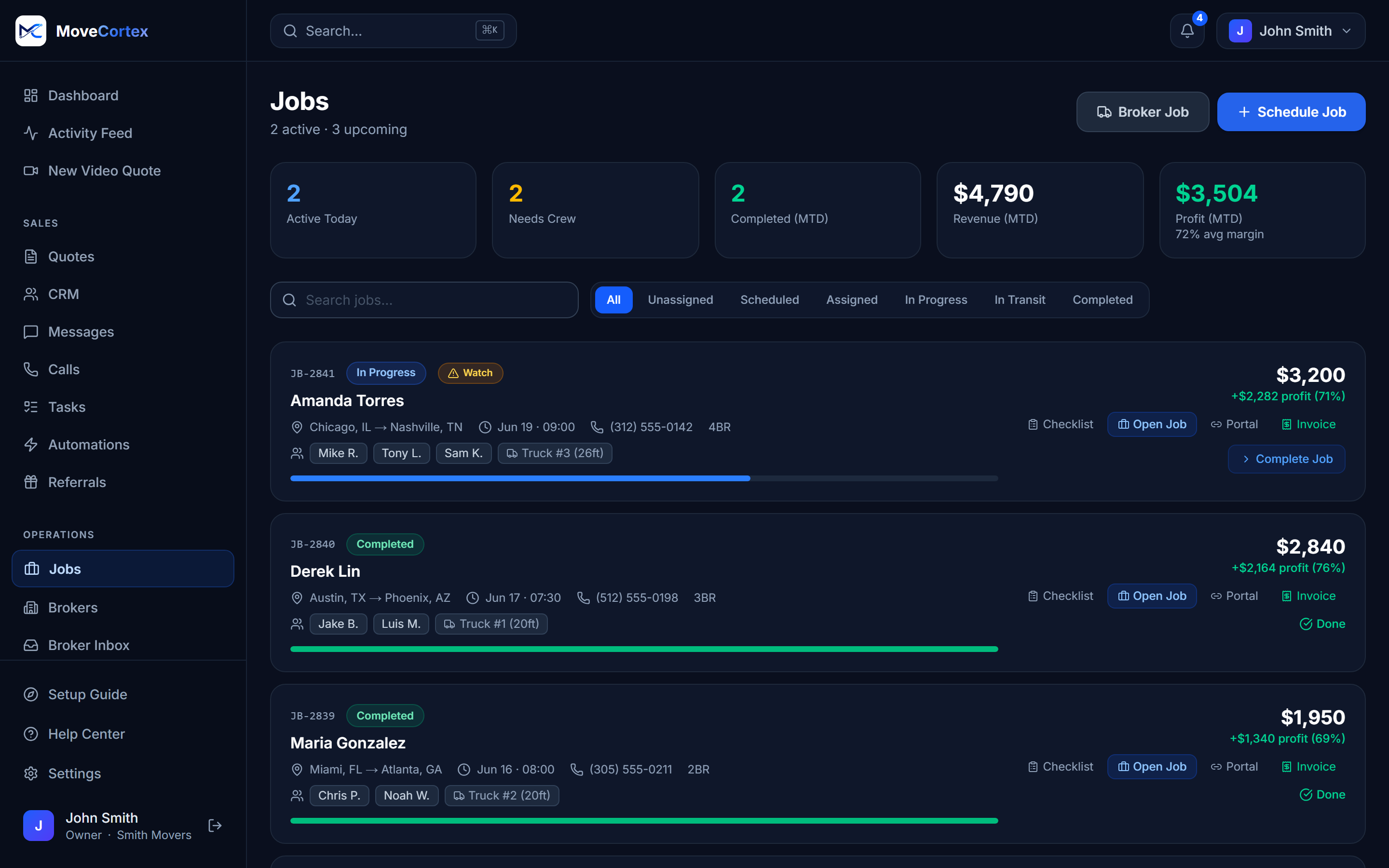Click the Automations lightning icon
The image size is (1389, 868).
pyautogui.click(x=31, y=444)
